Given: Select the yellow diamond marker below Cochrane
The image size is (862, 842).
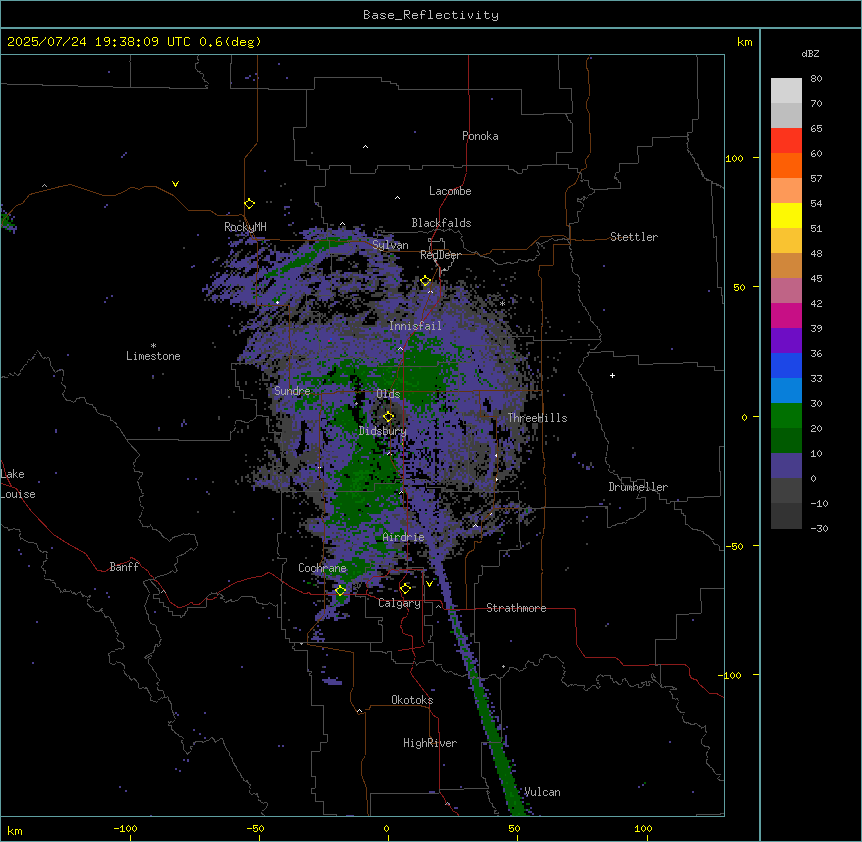Looking at the screenshot, I should (x=340, y=591).
